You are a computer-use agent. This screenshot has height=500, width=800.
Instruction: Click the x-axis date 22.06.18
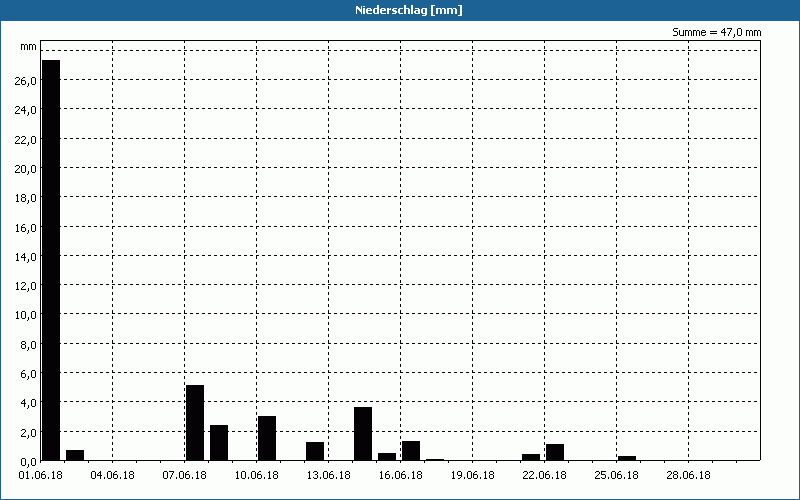coord(544,475)
